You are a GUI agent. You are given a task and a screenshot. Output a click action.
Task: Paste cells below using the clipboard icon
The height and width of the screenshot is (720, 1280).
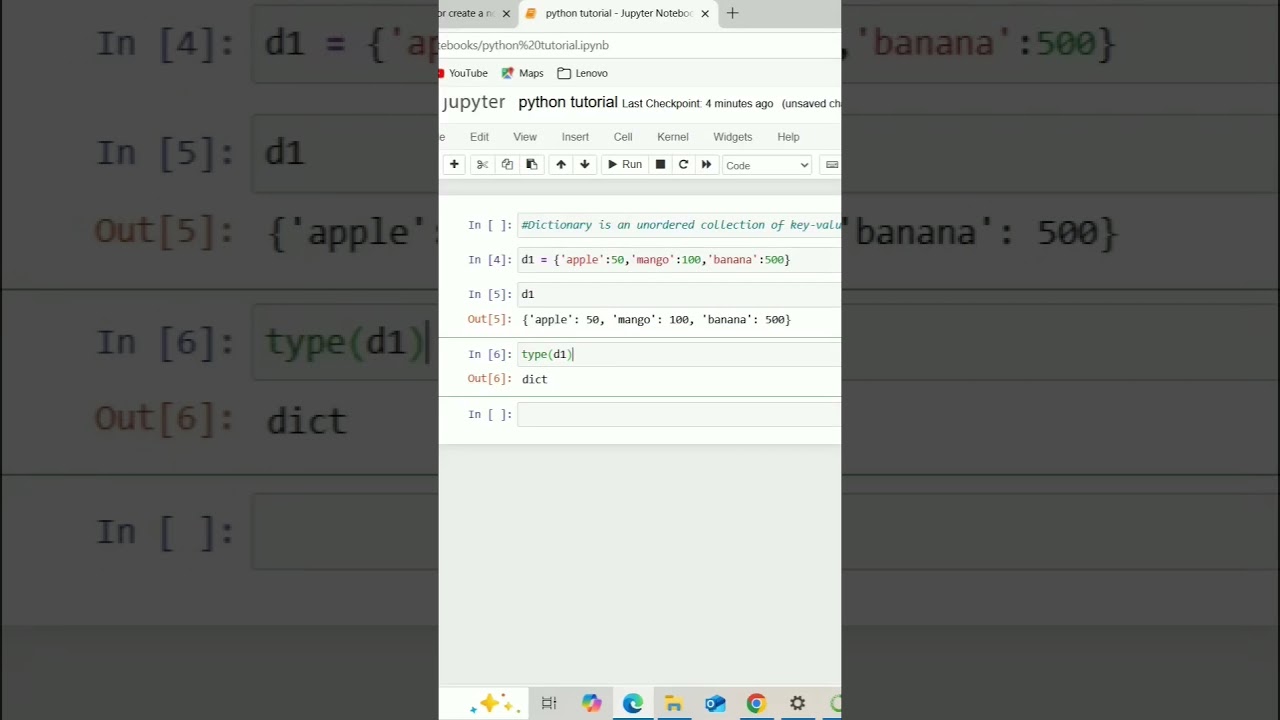[x=531, y=165]
